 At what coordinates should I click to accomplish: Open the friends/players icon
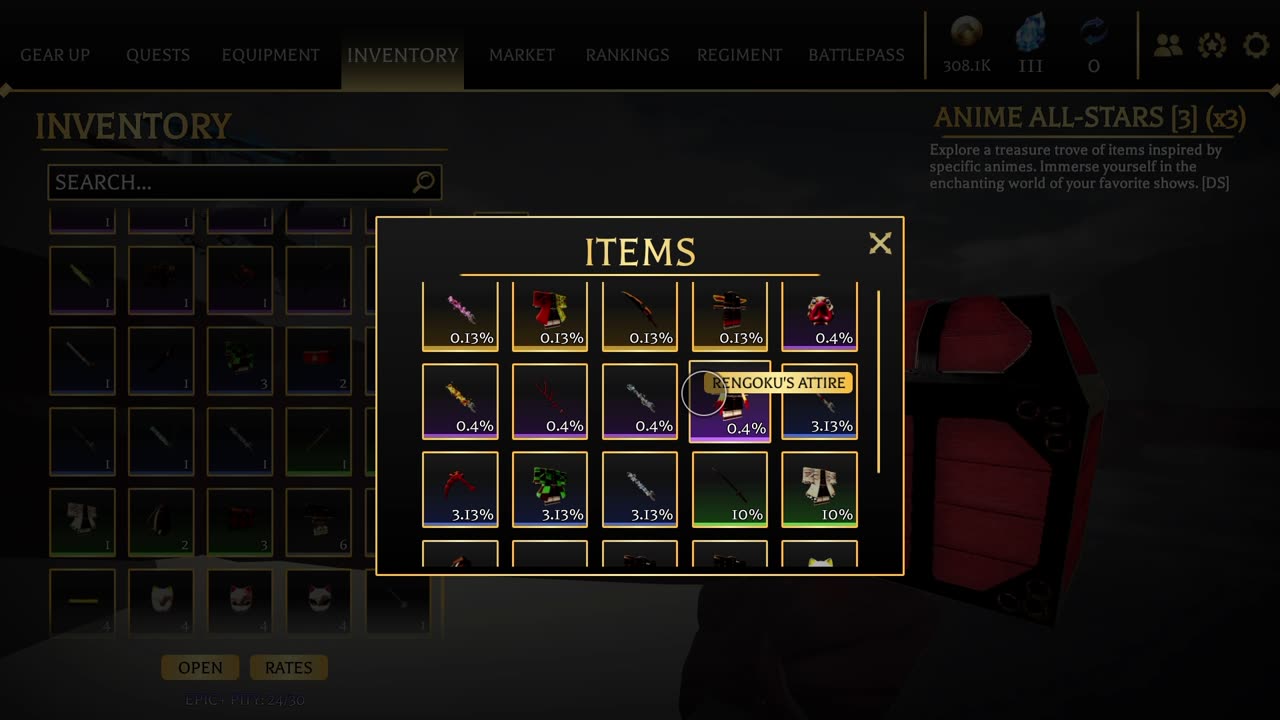click(x=1168, y=45)
